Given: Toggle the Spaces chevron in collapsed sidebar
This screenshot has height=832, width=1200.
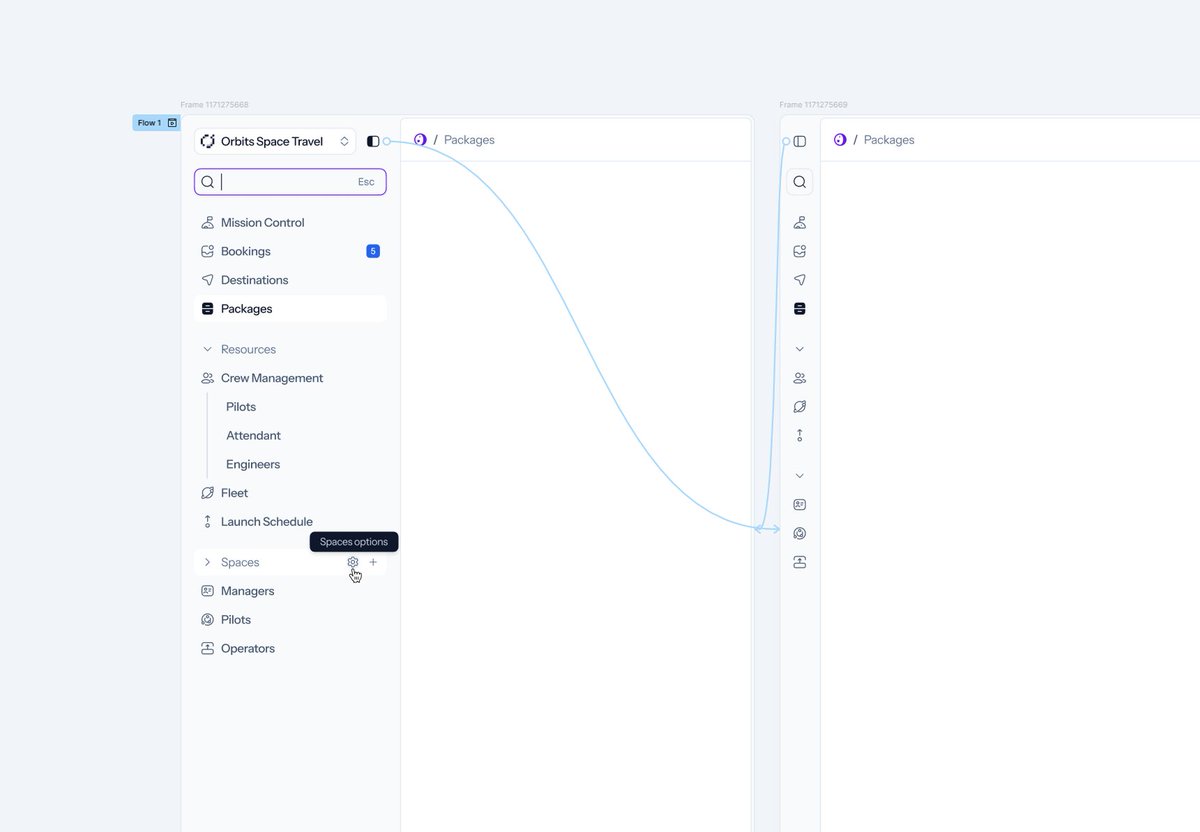Looking at the screenshot, I should [x=799, y=476].
